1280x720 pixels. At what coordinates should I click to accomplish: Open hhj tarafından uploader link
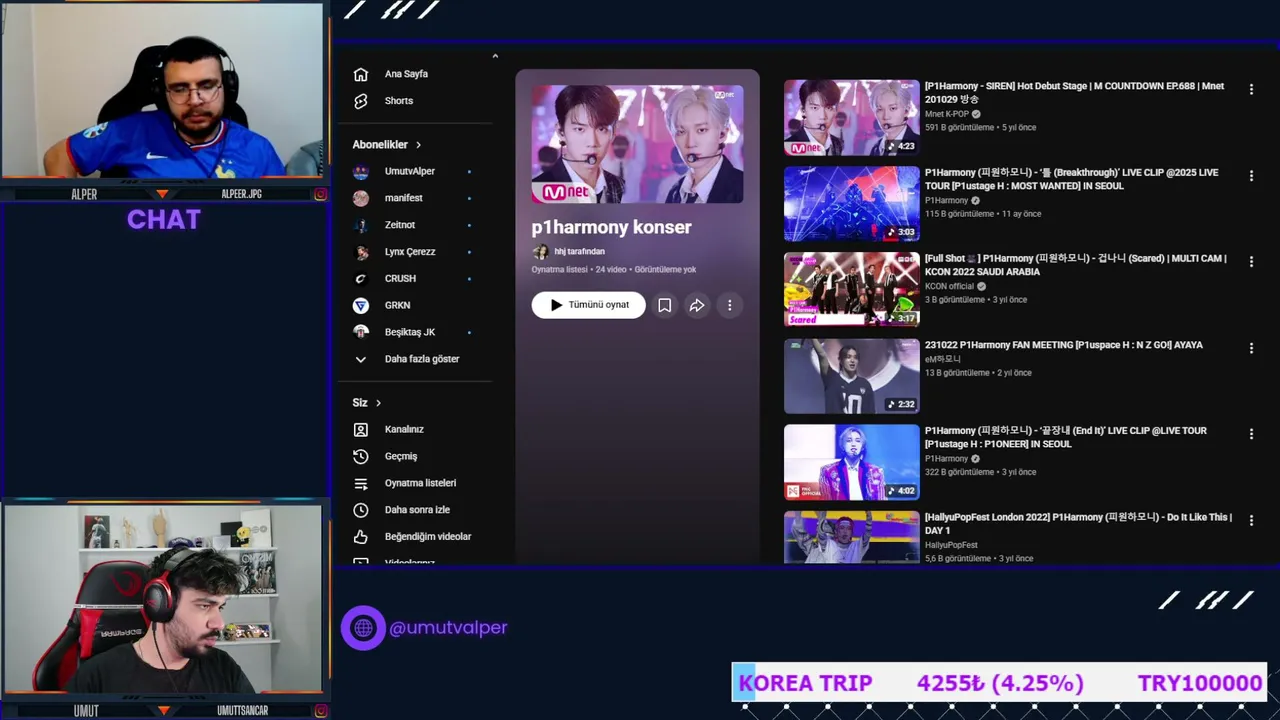click(579, 252)
